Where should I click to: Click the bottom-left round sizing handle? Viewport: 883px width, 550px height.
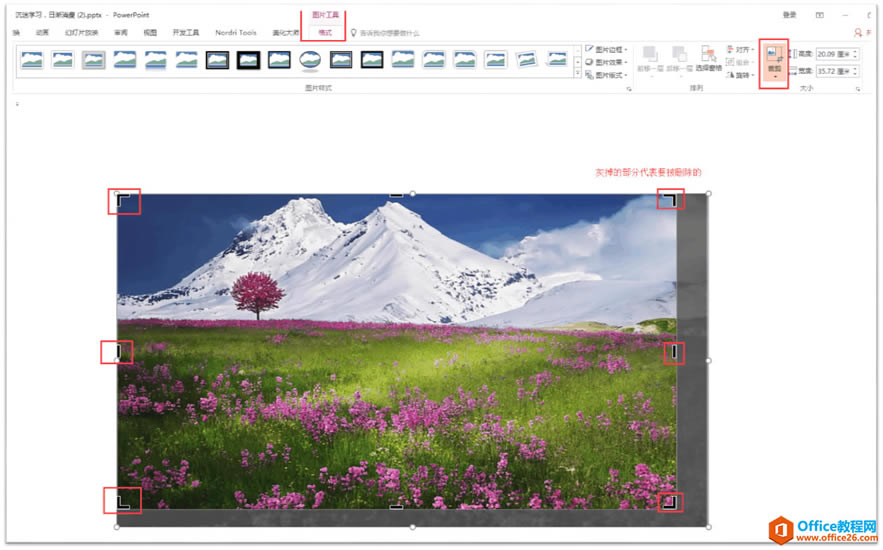pos(117,527)
